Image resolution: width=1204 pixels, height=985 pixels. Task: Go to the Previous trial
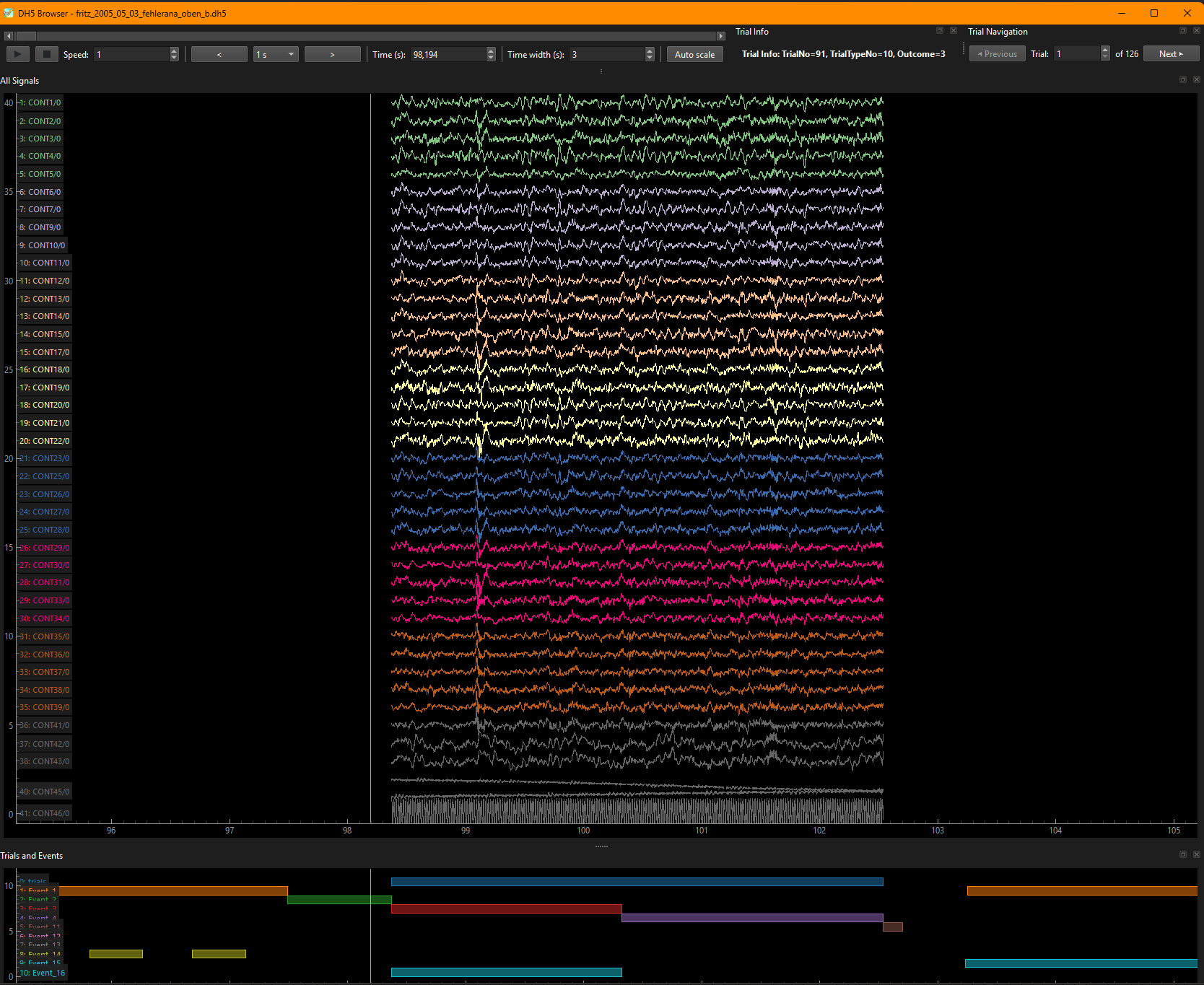[997, 54]
